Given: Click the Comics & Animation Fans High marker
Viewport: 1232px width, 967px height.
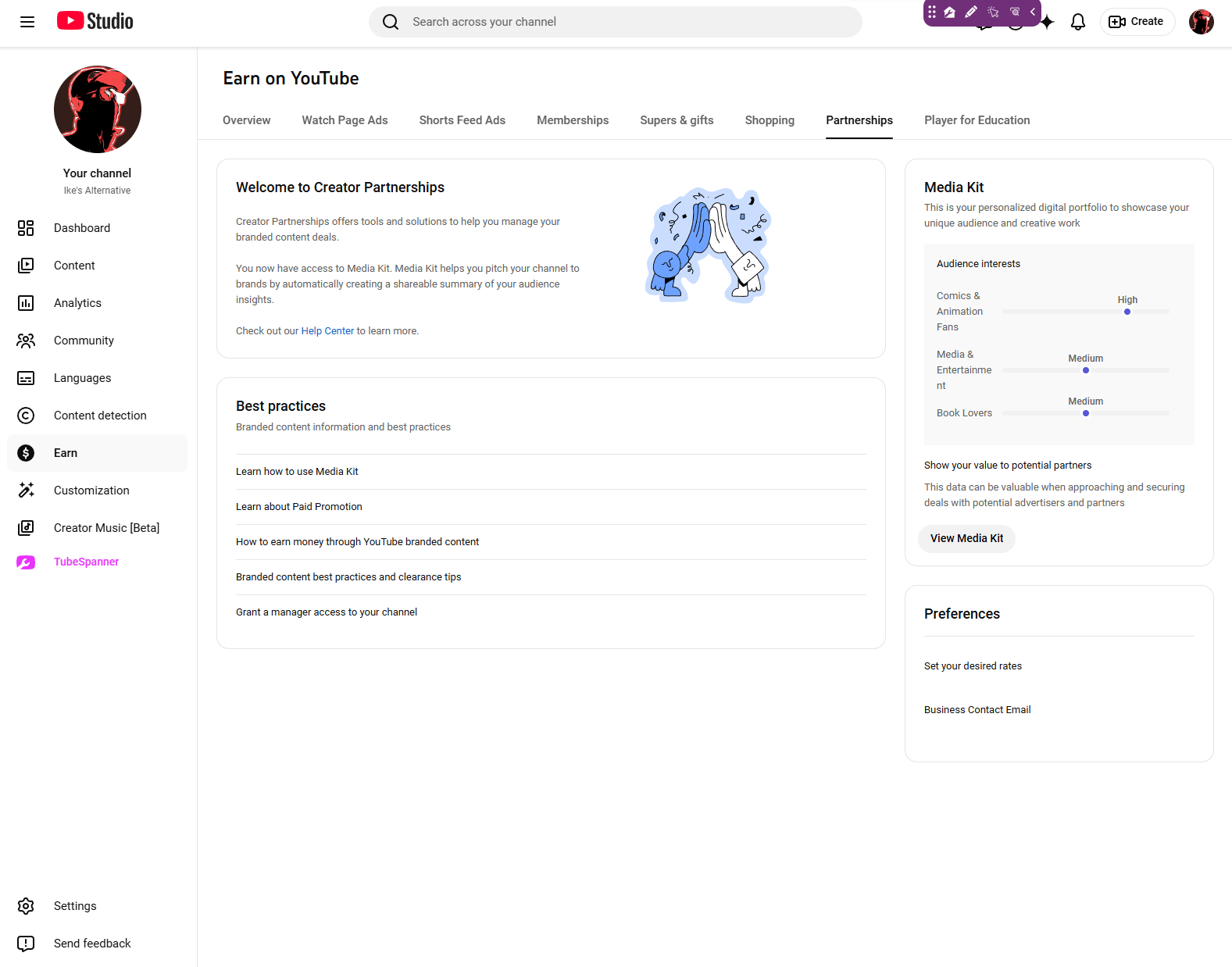Looking at the screenshot, I should tap(1127, 312).
